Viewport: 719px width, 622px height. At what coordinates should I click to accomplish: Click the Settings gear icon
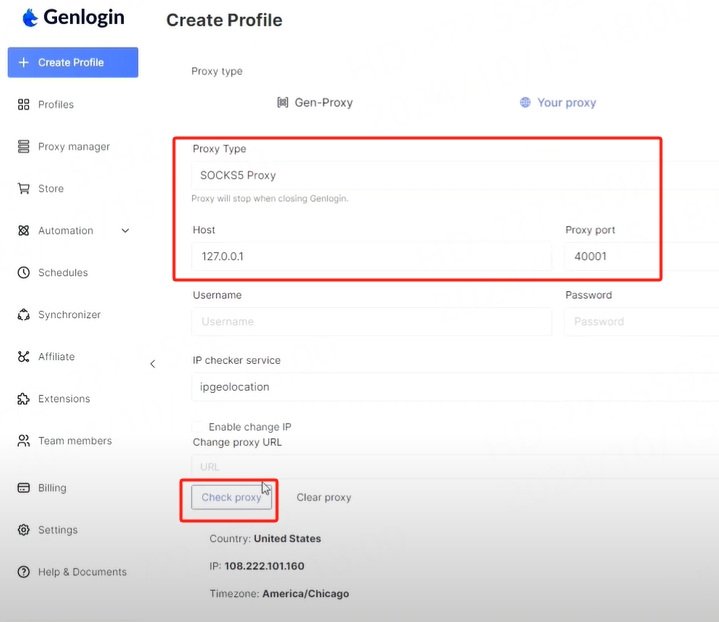click(24, 530)
